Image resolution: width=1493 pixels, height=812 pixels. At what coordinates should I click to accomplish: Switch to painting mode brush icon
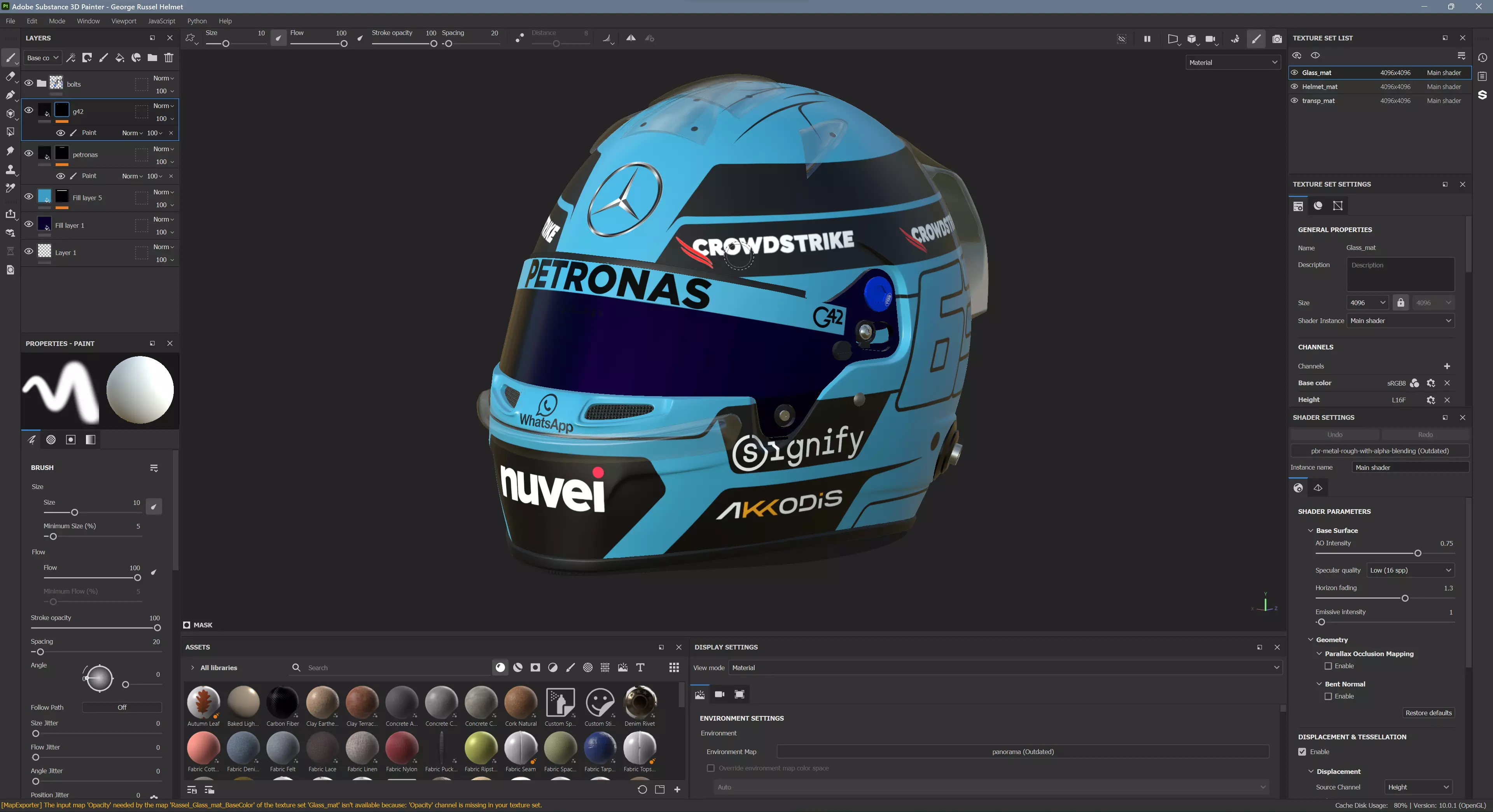(1256, 39)
